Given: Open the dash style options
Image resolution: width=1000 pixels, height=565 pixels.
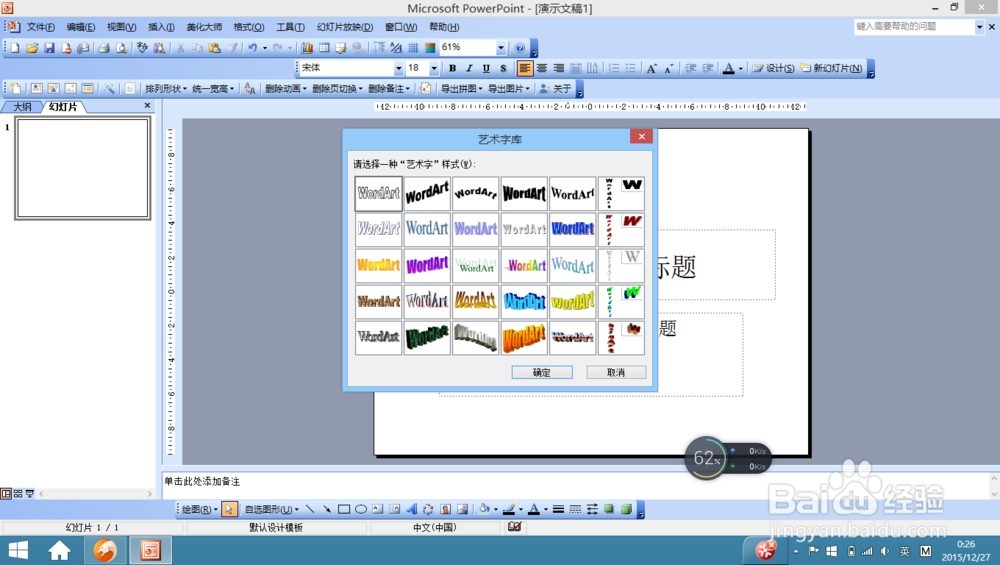Looking at the screenshot, I should (x=575, y=509).
